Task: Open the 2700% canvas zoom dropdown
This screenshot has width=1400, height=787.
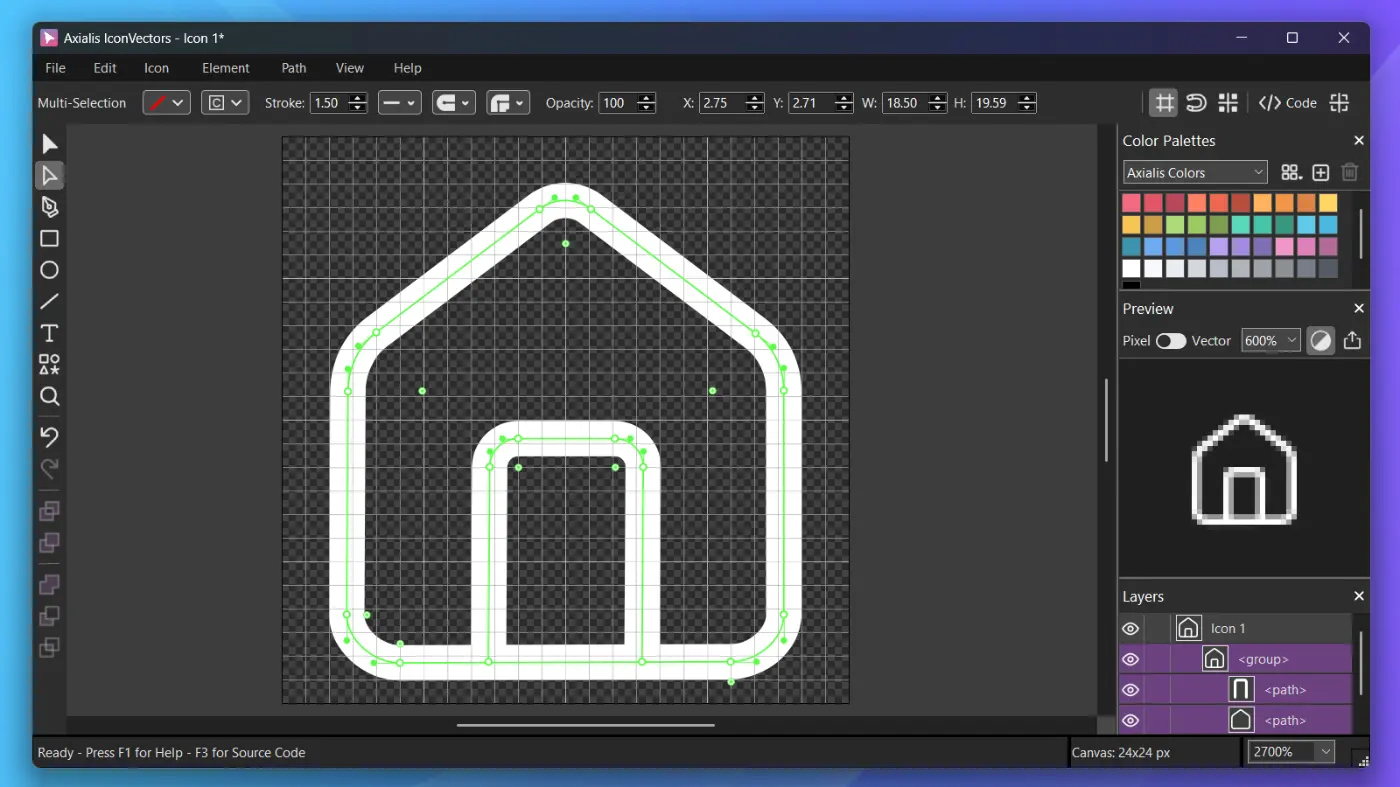Action: (x=1290, y=752)
